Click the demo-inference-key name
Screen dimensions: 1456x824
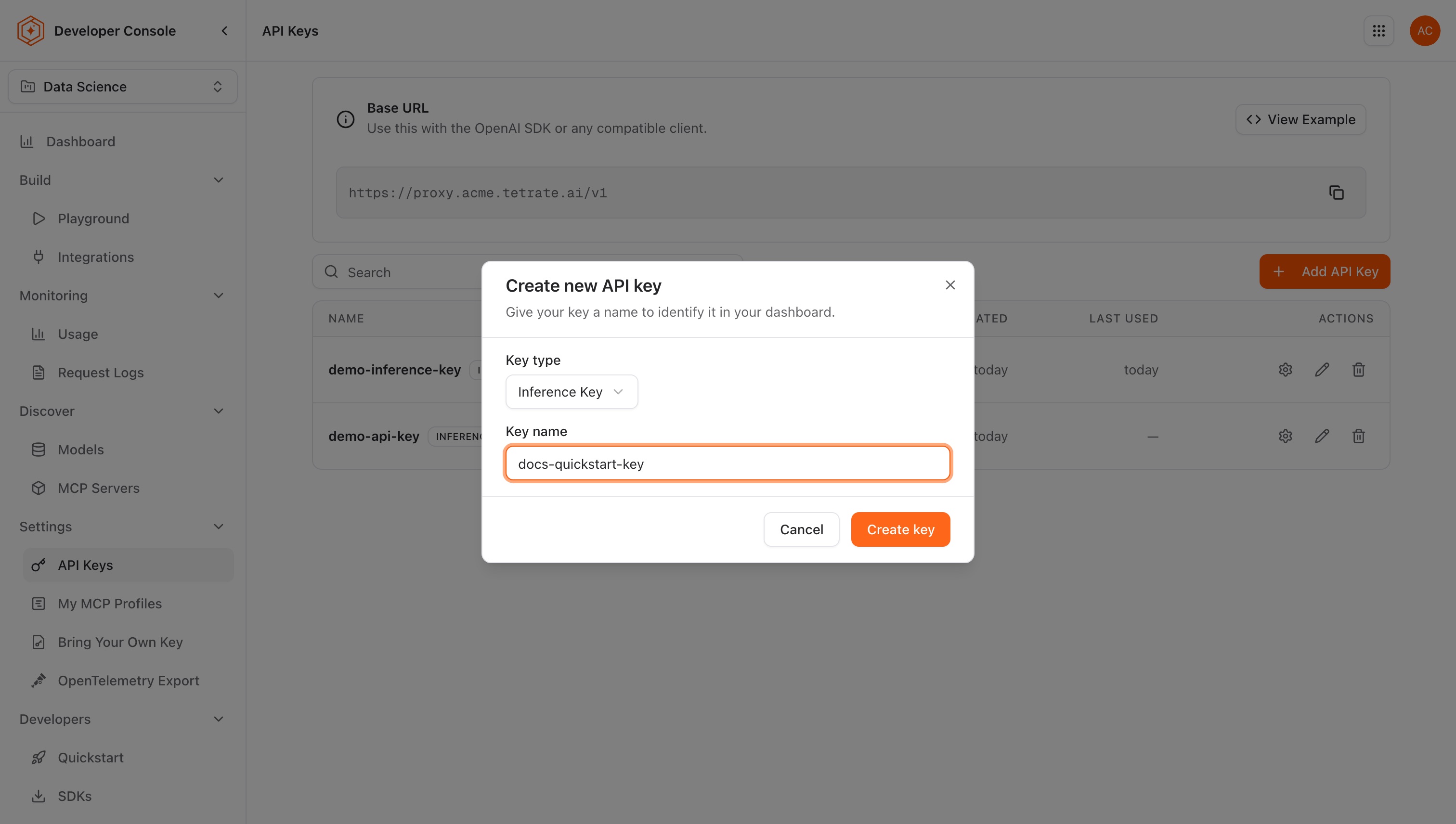click(x=394, y=370)
